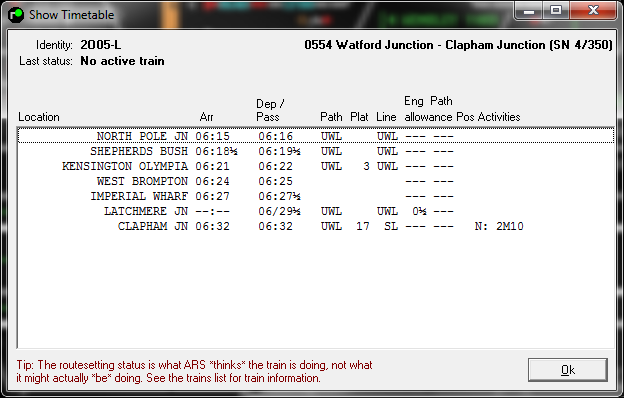Click the 0½ engineering allowance value
This screenshot has width=624, height=398.
[x=419, y=211]
